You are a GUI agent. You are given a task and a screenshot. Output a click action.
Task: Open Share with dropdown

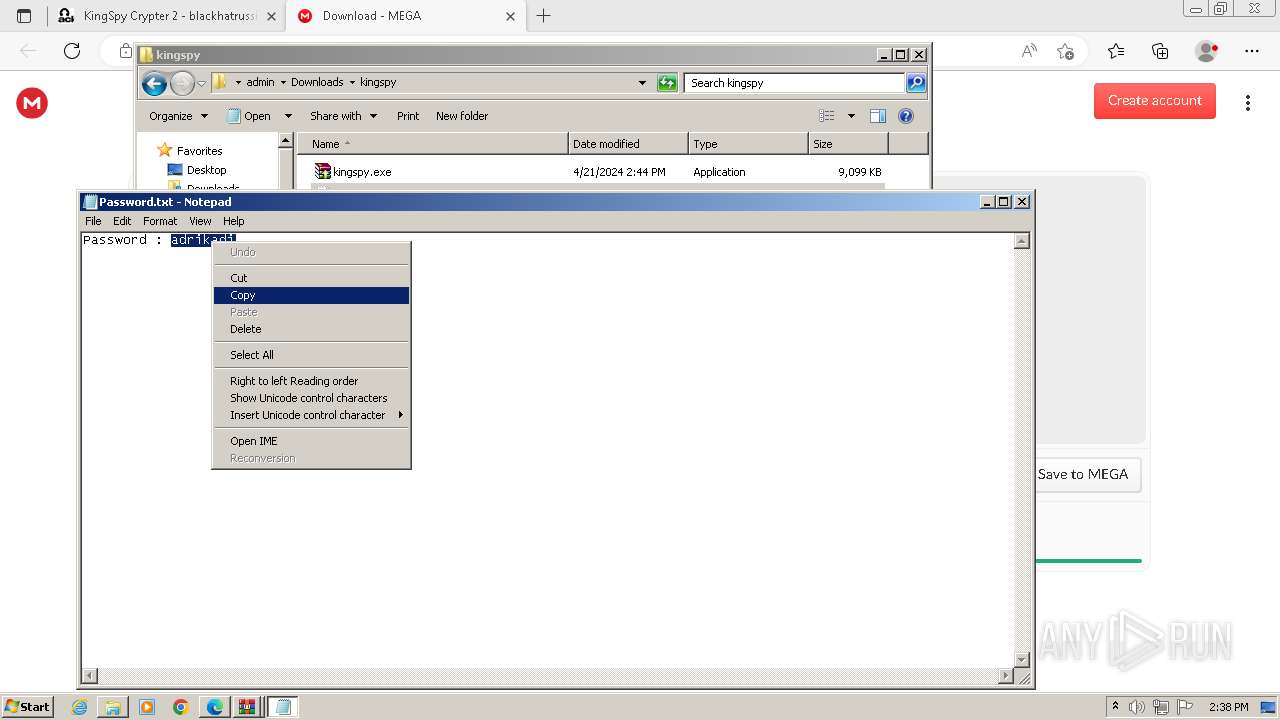tap(343, 116)
